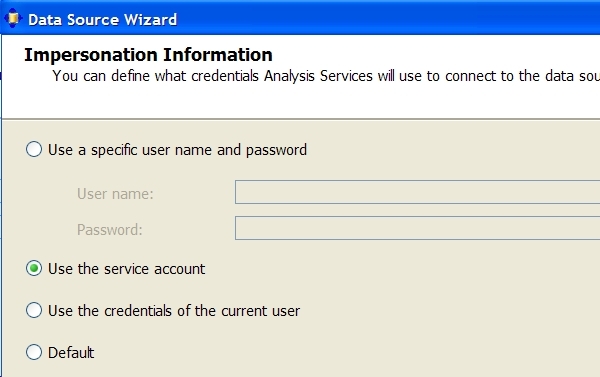Click the 'Password:' field label
The height and width of the screenshot is (377, 600).
click(x=110, y=230)
